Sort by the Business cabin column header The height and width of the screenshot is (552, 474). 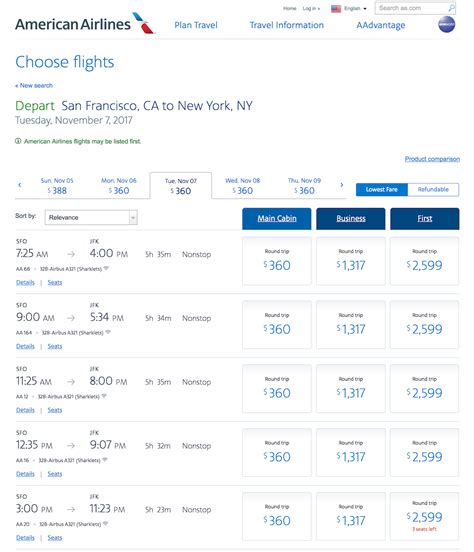(351, 219)
